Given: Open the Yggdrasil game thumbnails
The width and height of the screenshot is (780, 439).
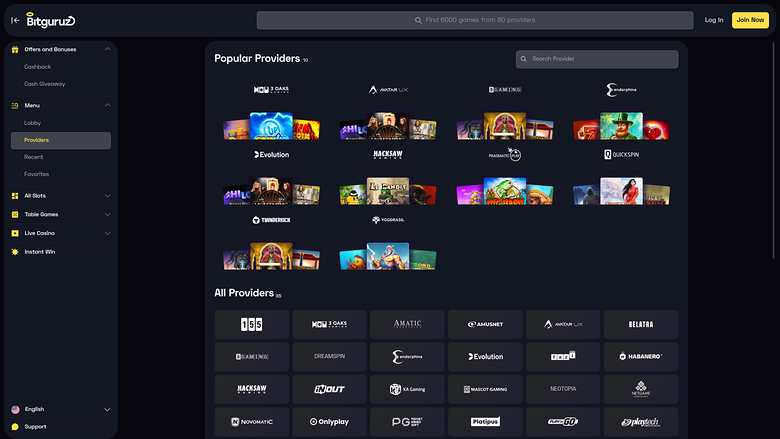Looking at the screenshot, I should click(388, 257).
